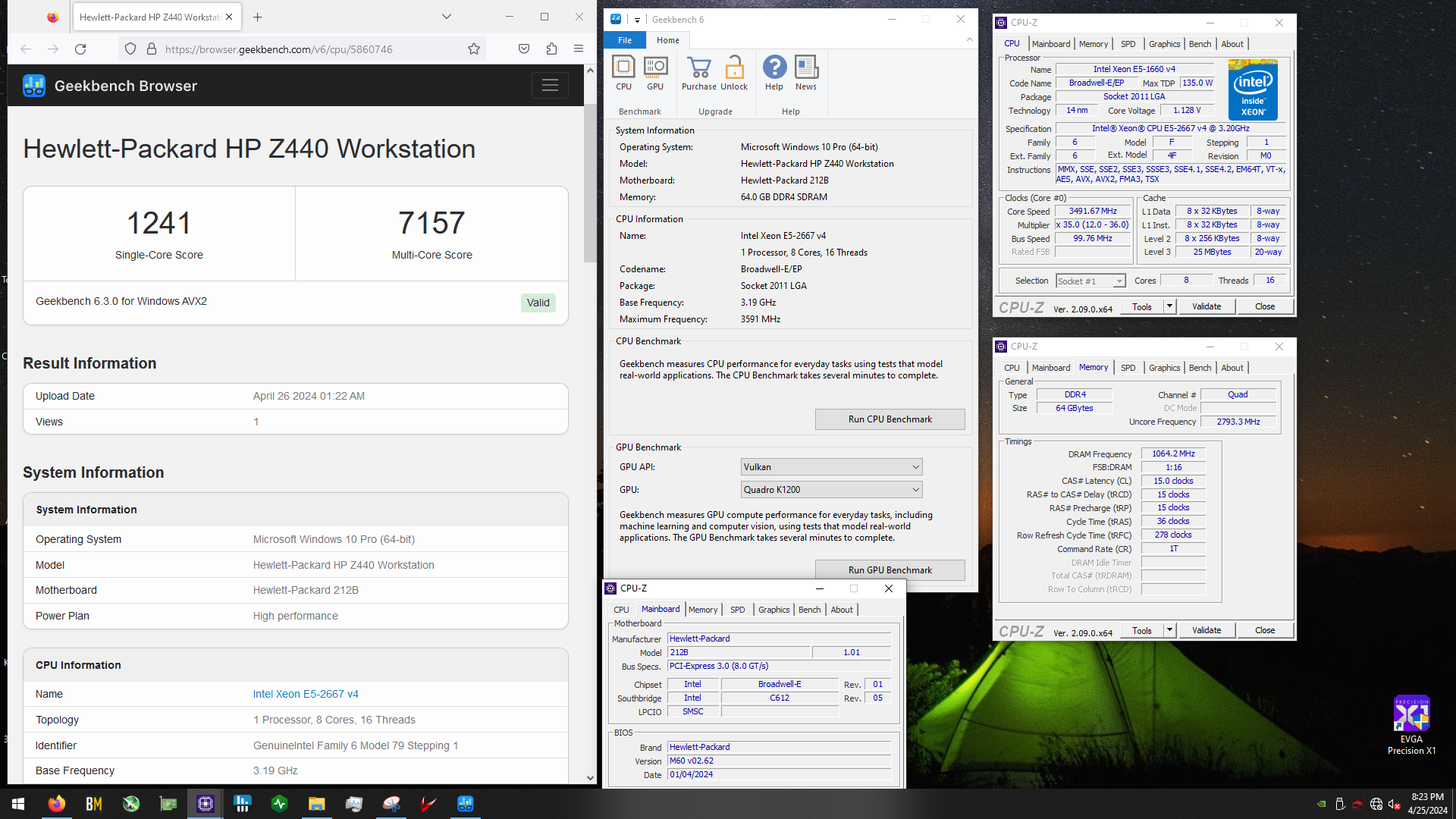Screen dimensions: 1456x819
Task: Open the GPU benchmark icon in Geekbench ribbon
Action: [655, 74]
